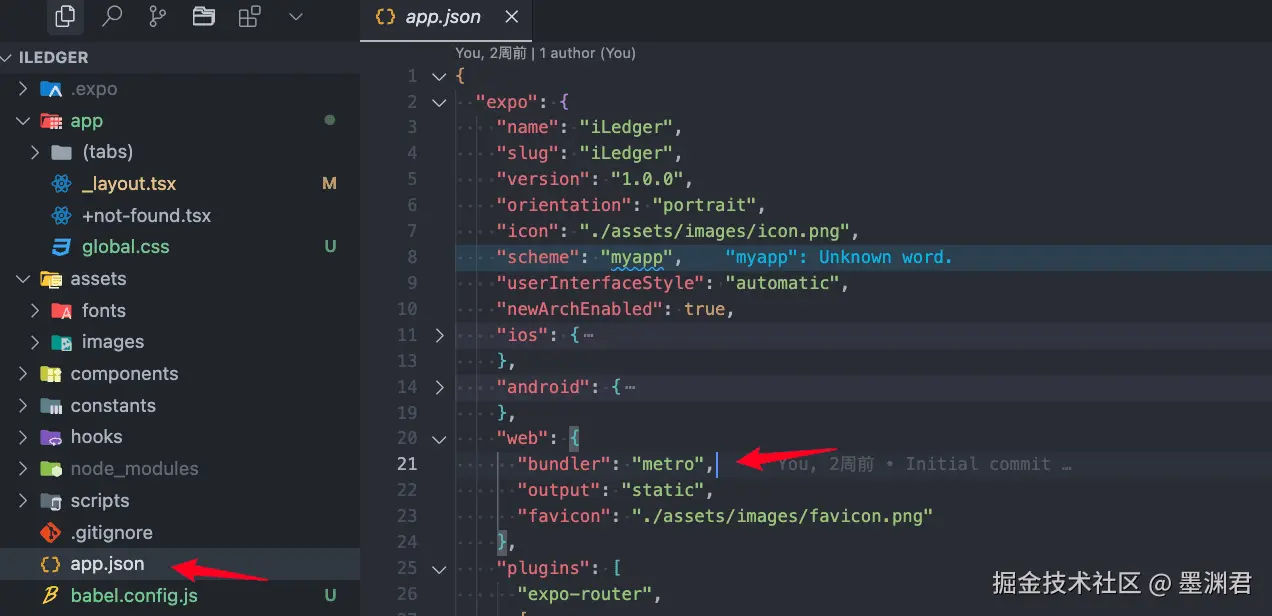This screenshot has width=1272, height=616.
Task: Unfold the "ios" block on line 11
Action: point(439,335)
